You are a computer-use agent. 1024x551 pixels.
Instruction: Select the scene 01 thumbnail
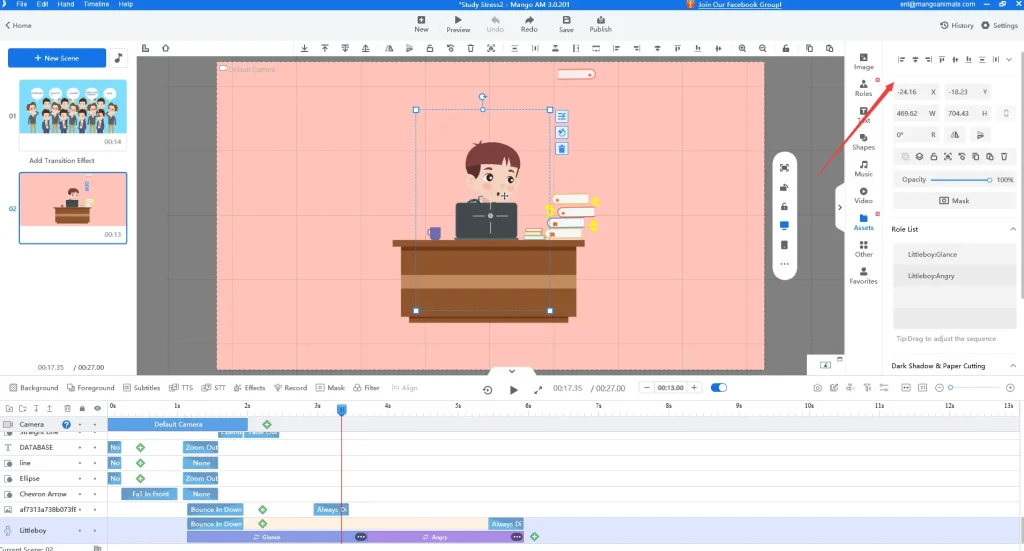point(73,107)
